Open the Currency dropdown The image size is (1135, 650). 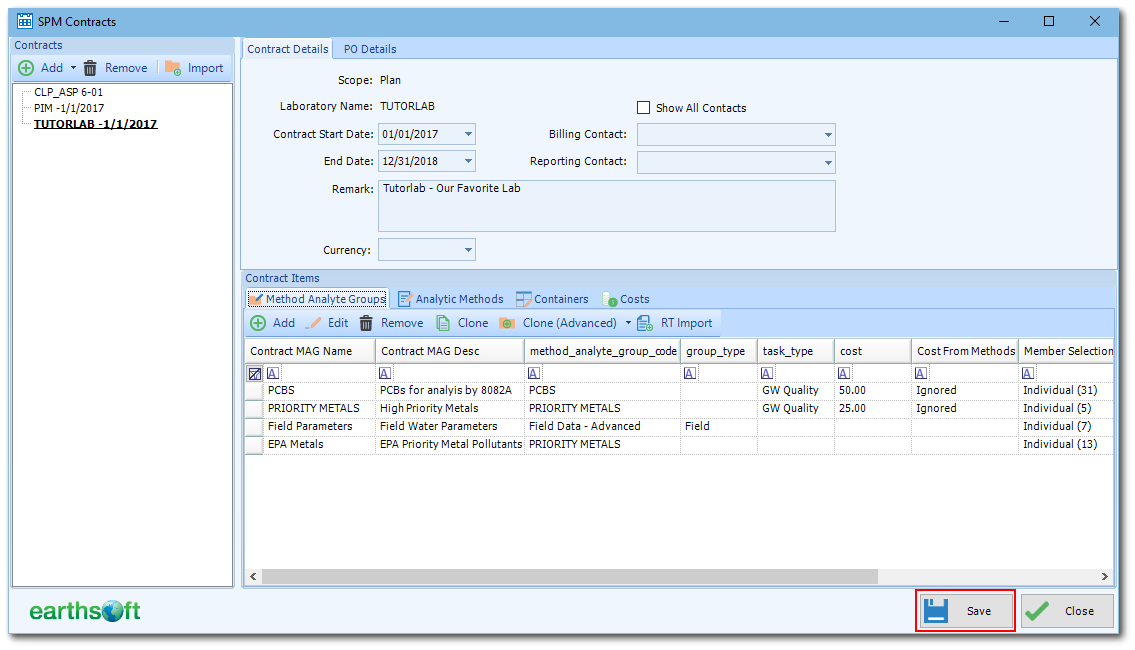pyautogui.click(x=468, y=250)
